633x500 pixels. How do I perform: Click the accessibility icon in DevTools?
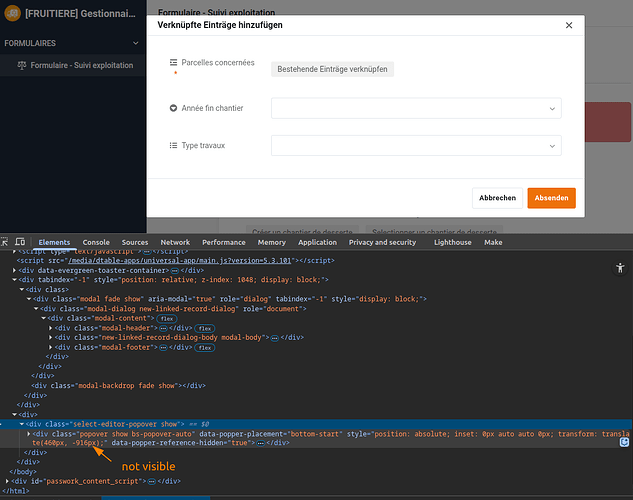(621, 267)
